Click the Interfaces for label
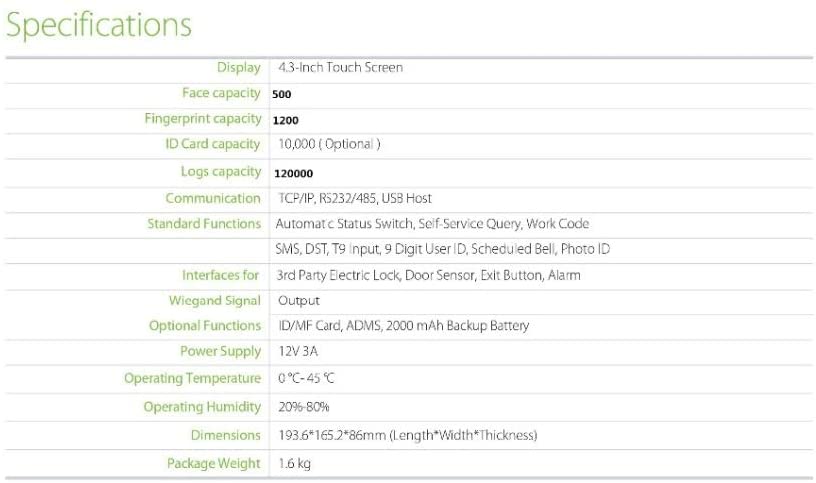 pos(221,275)
